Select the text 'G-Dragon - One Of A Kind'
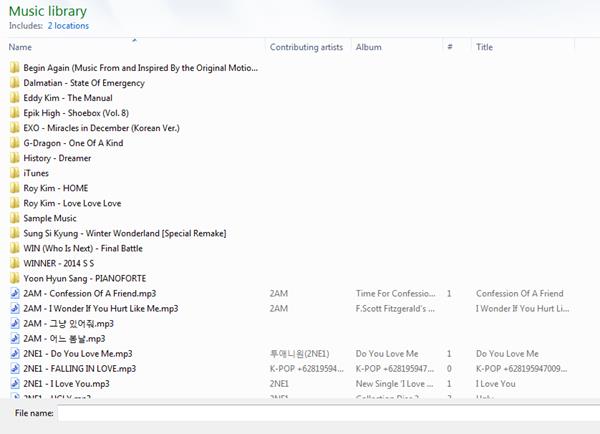The height and width of the screenshot is (434, 600). pyautogui.click(x=73, y=143)
